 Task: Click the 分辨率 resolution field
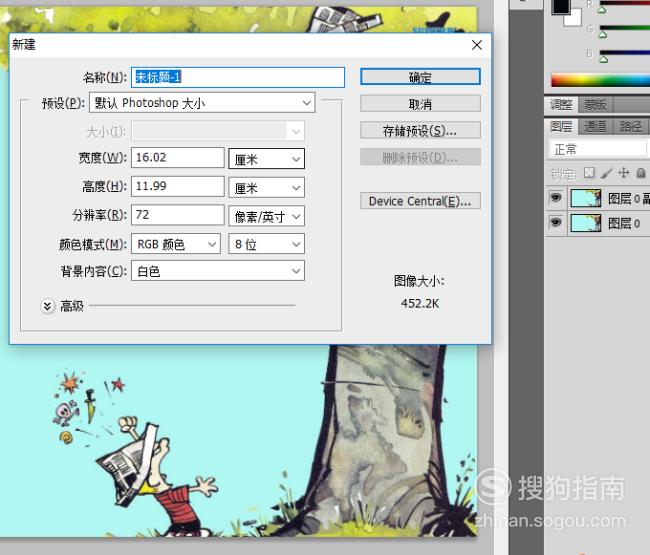click(x=178, y=215)
